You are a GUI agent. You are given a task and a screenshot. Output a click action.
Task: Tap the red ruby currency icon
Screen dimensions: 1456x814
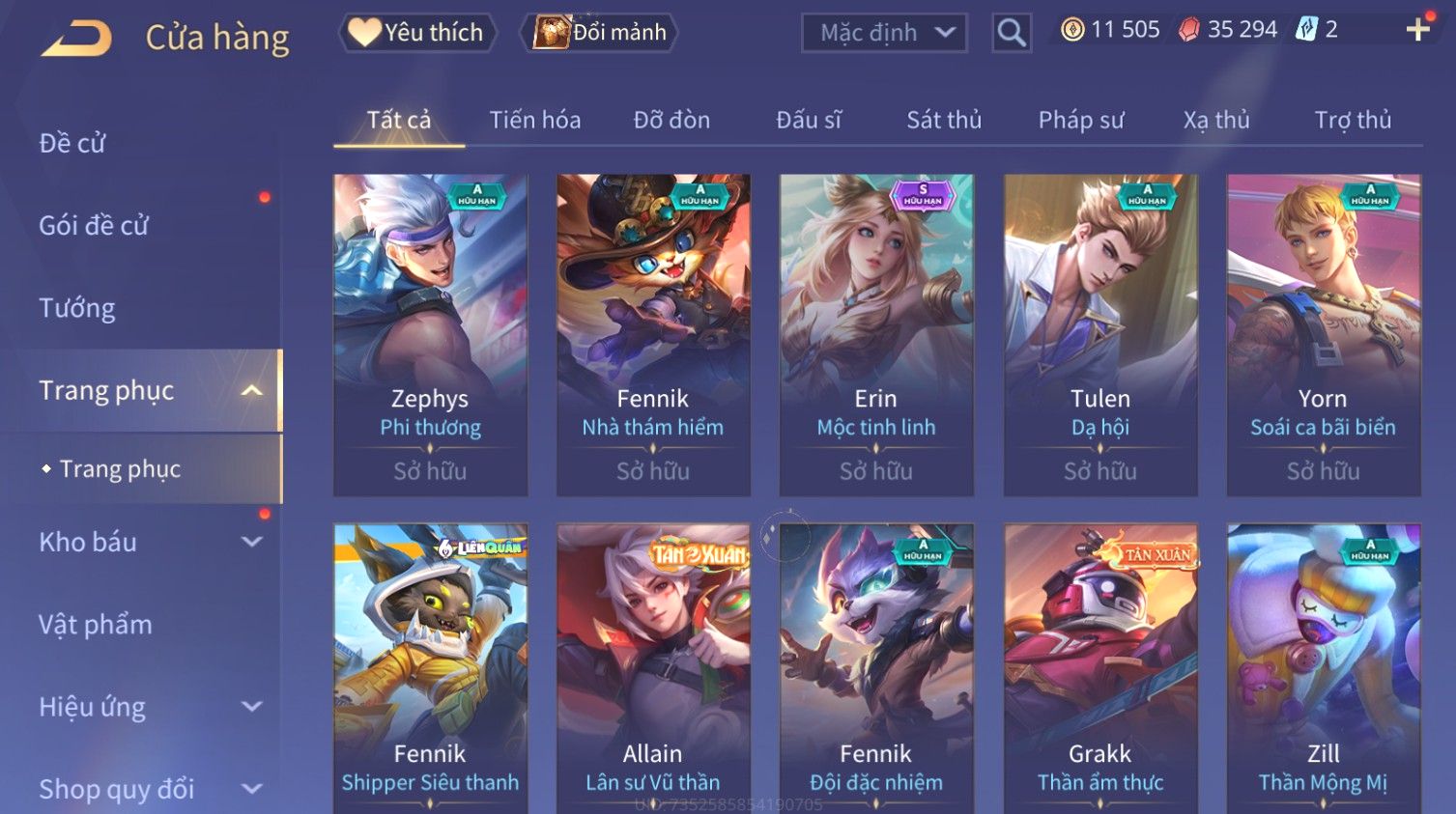[1189, 30]
